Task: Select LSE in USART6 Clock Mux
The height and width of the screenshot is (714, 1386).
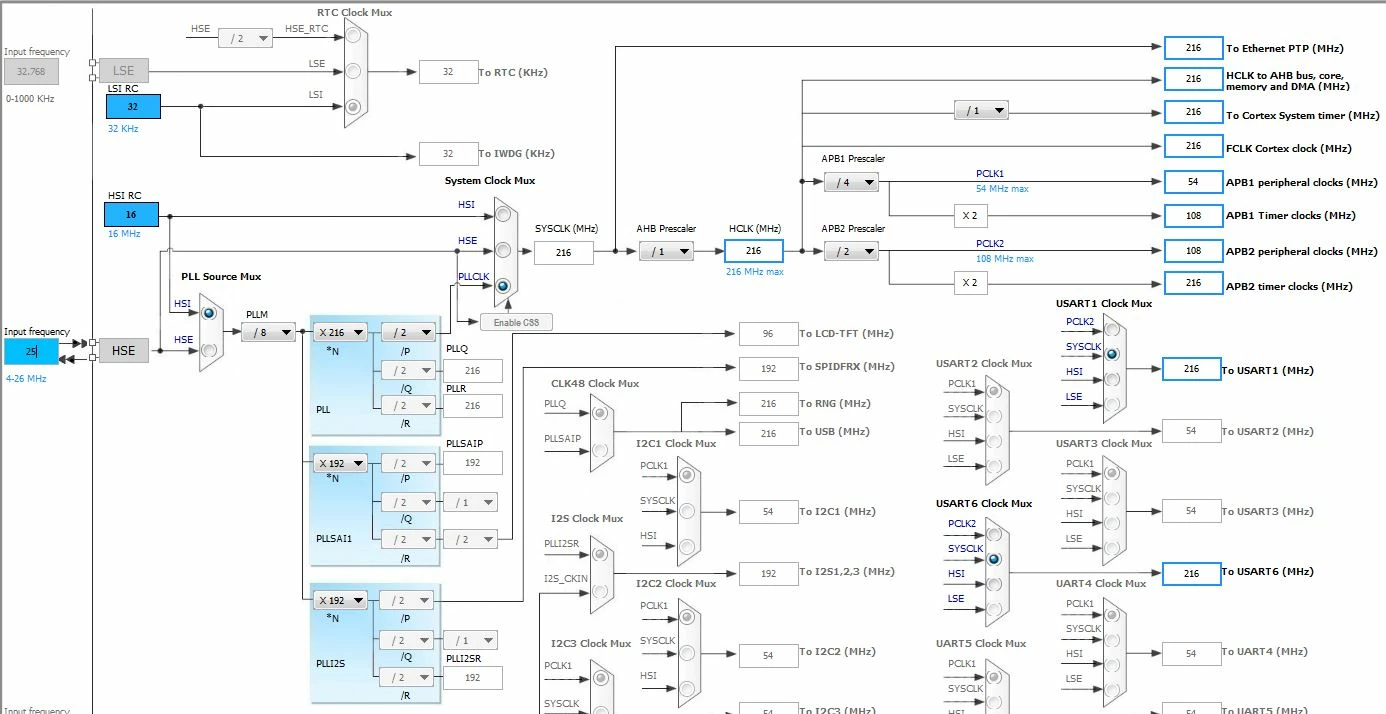Action: [x=994, y=607]
